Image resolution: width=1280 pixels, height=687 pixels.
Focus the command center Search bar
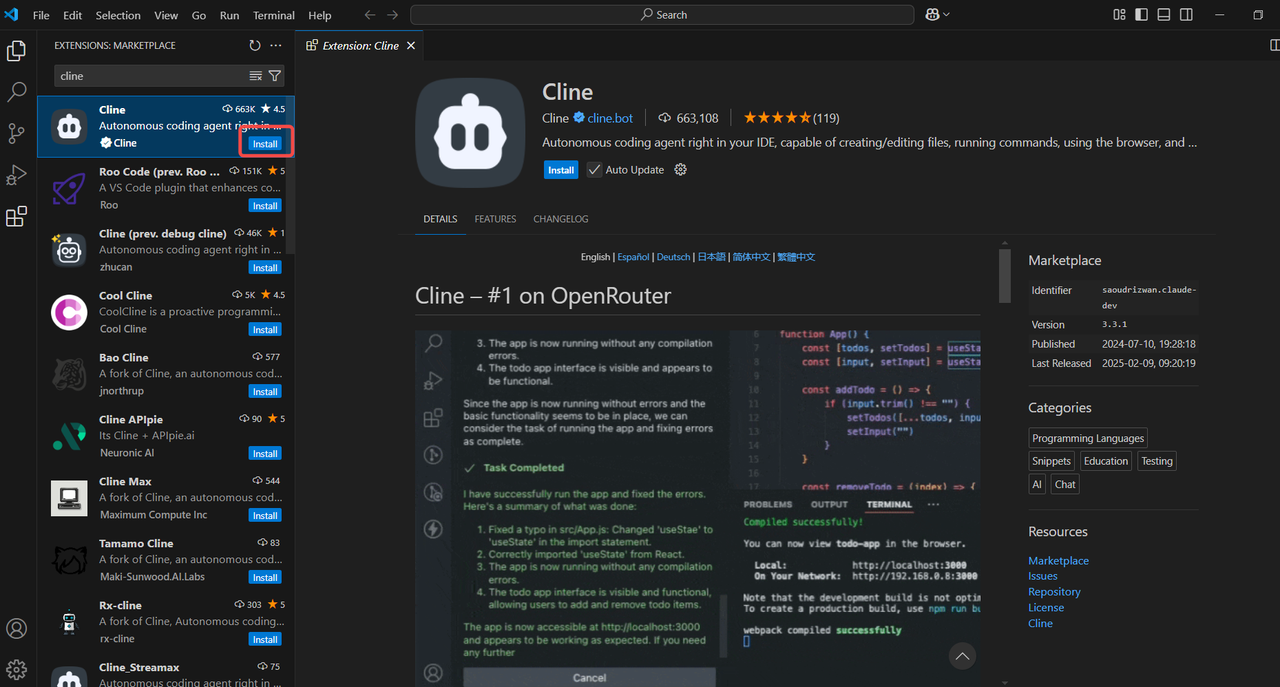pyautogui.click(x=662, y=15)
